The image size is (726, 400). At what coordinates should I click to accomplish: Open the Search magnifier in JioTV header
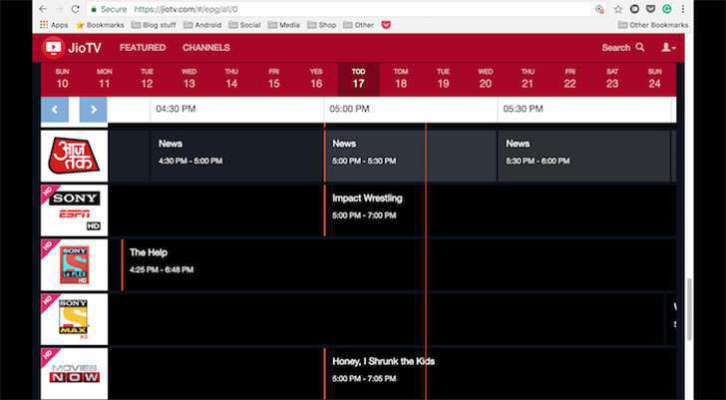[x=640, y=47]
